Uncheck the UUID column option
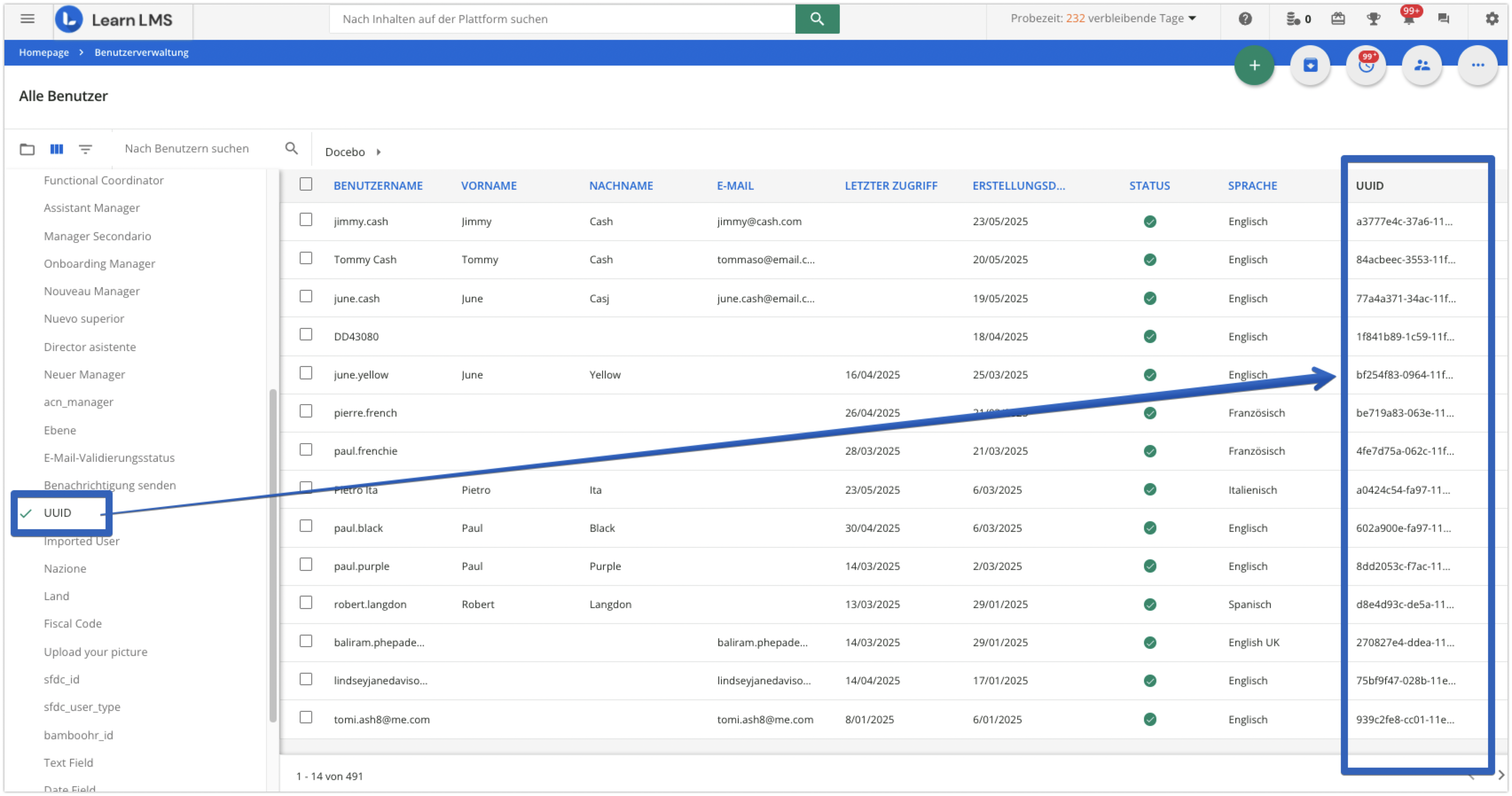This screenshot has height=796, width=1512. (x=57, y=513)
